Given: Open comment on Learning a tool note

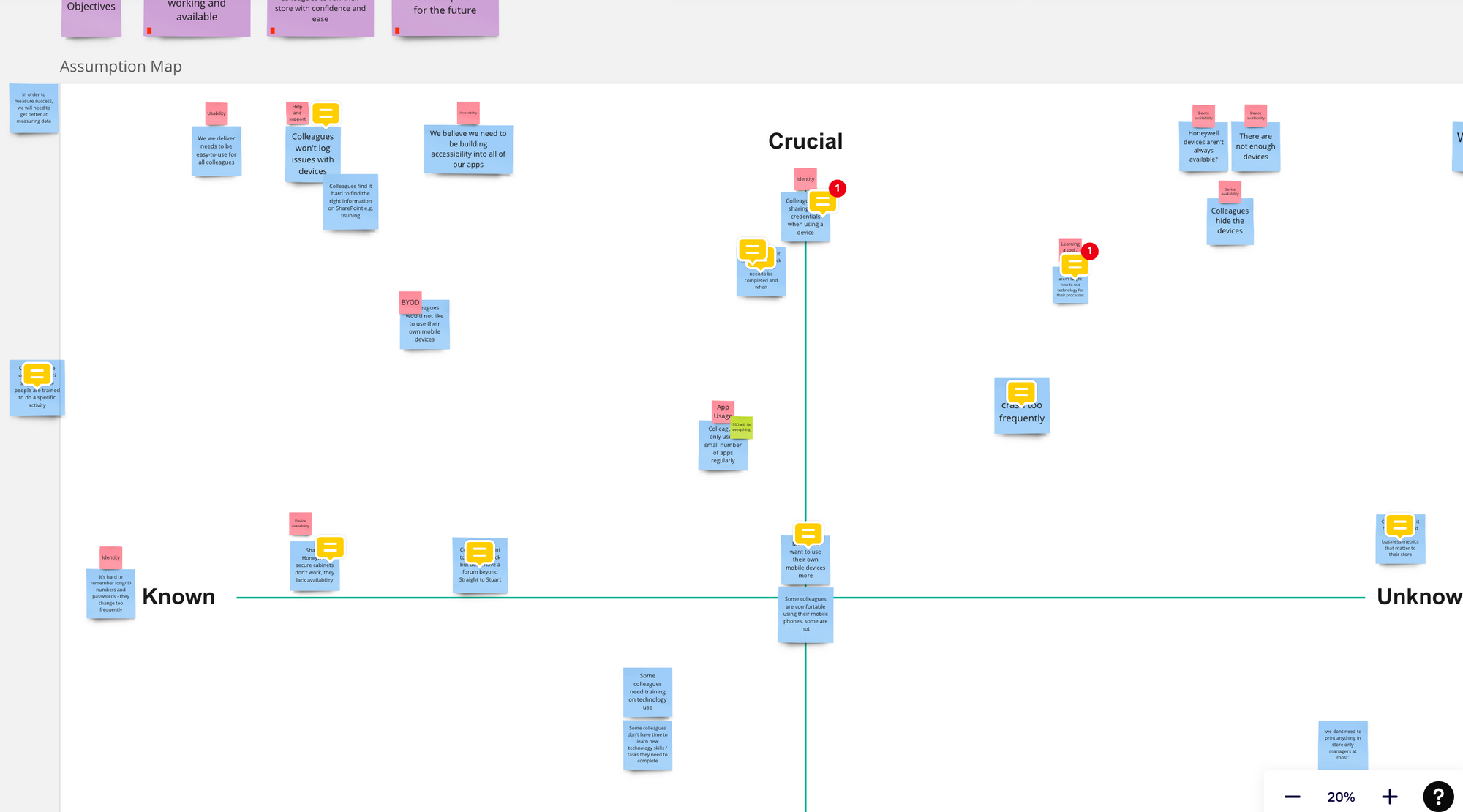Looking at the screenshot, I should pos(1075,263).
